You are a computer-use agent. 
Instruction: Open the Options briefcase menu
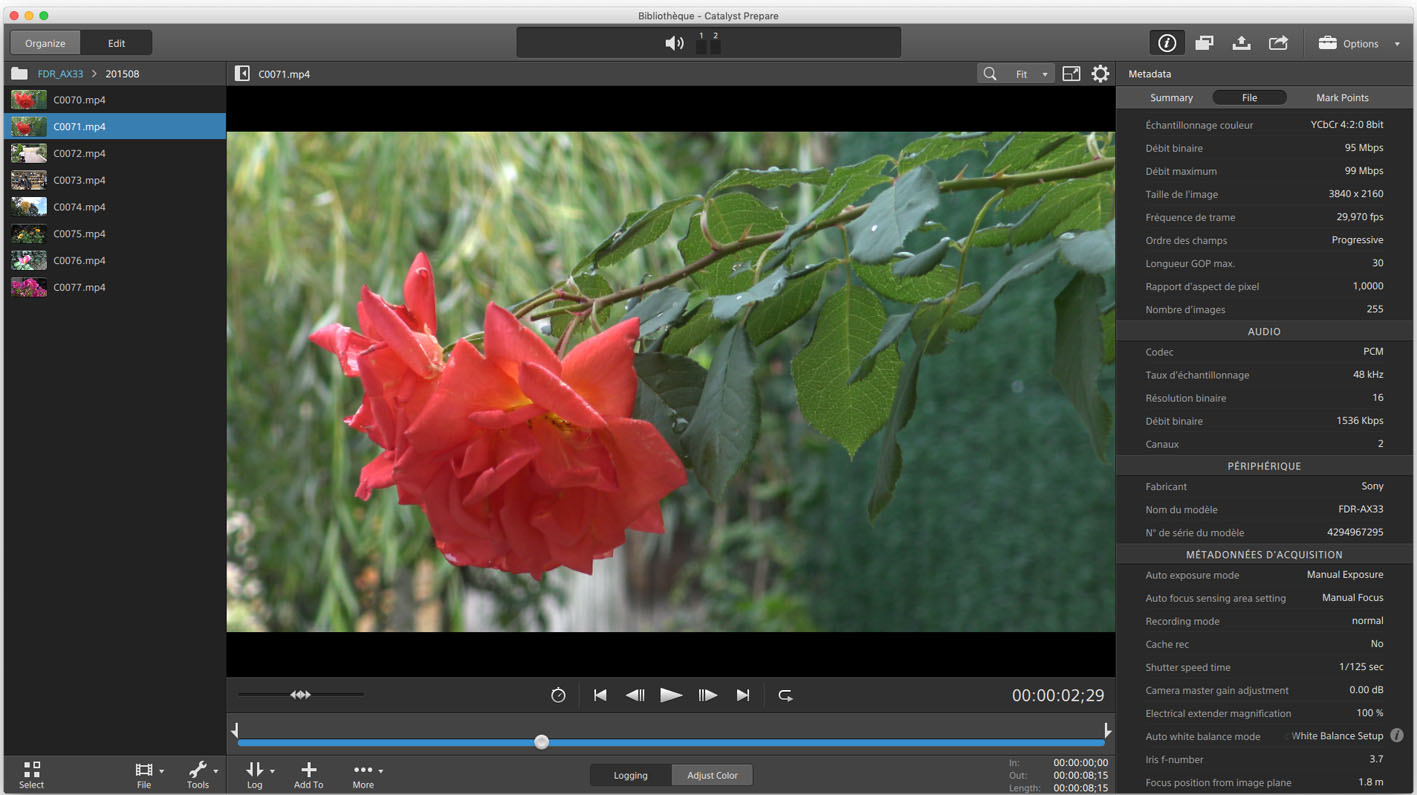tap(1358, 43)
